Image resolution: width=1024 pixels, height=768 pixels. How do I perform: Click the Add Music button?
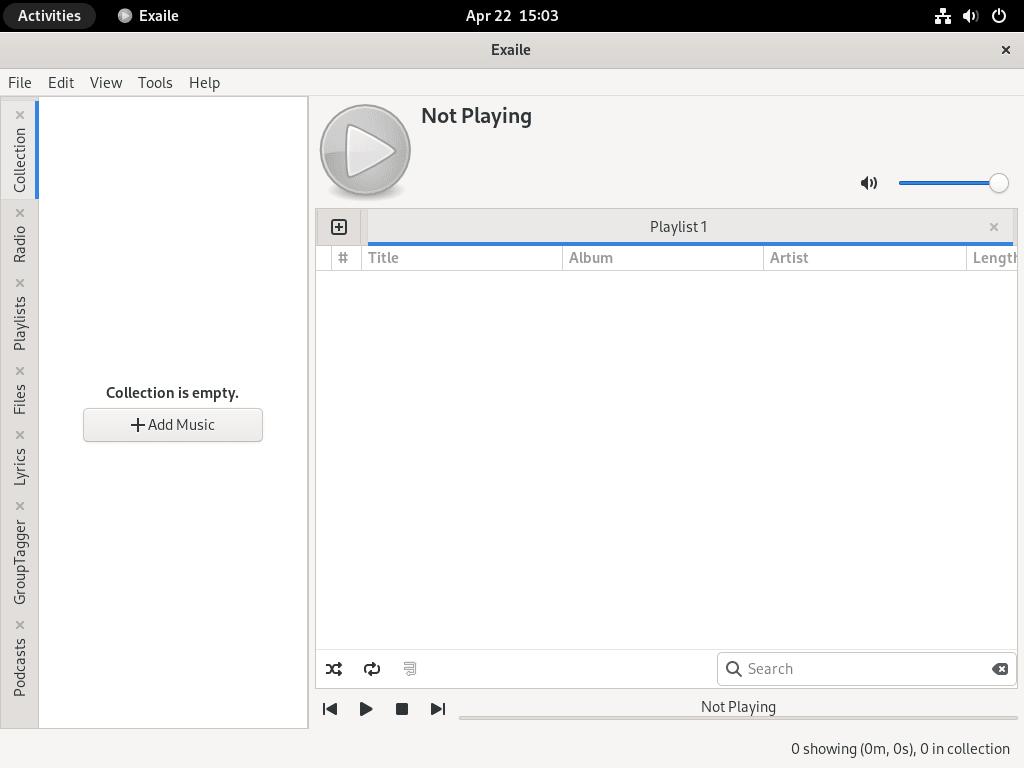[173, 425]
